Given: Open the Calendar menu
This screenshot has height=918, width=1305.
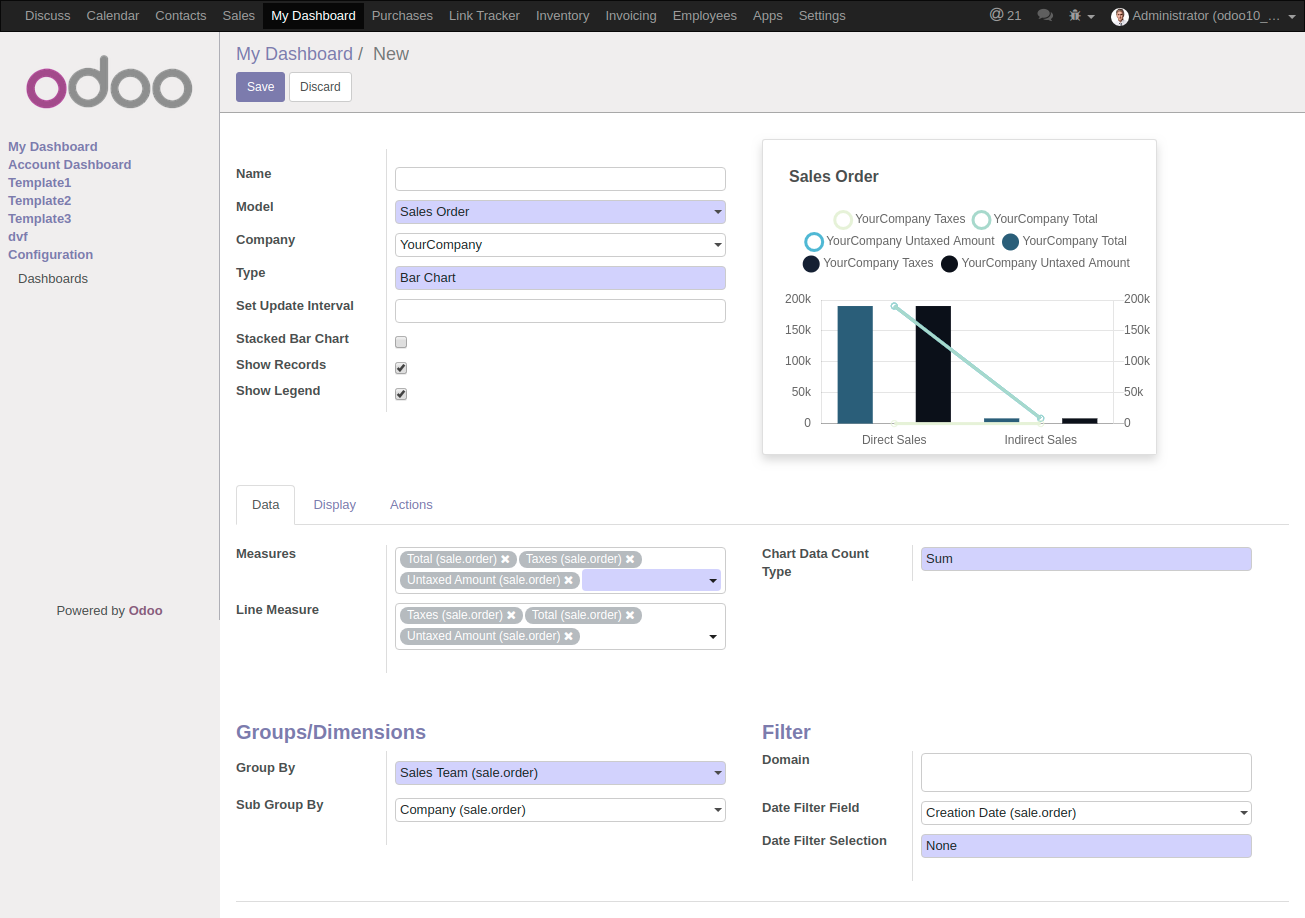Looking at the screenshot, I should pyautogui.click(x=113, y=15).
